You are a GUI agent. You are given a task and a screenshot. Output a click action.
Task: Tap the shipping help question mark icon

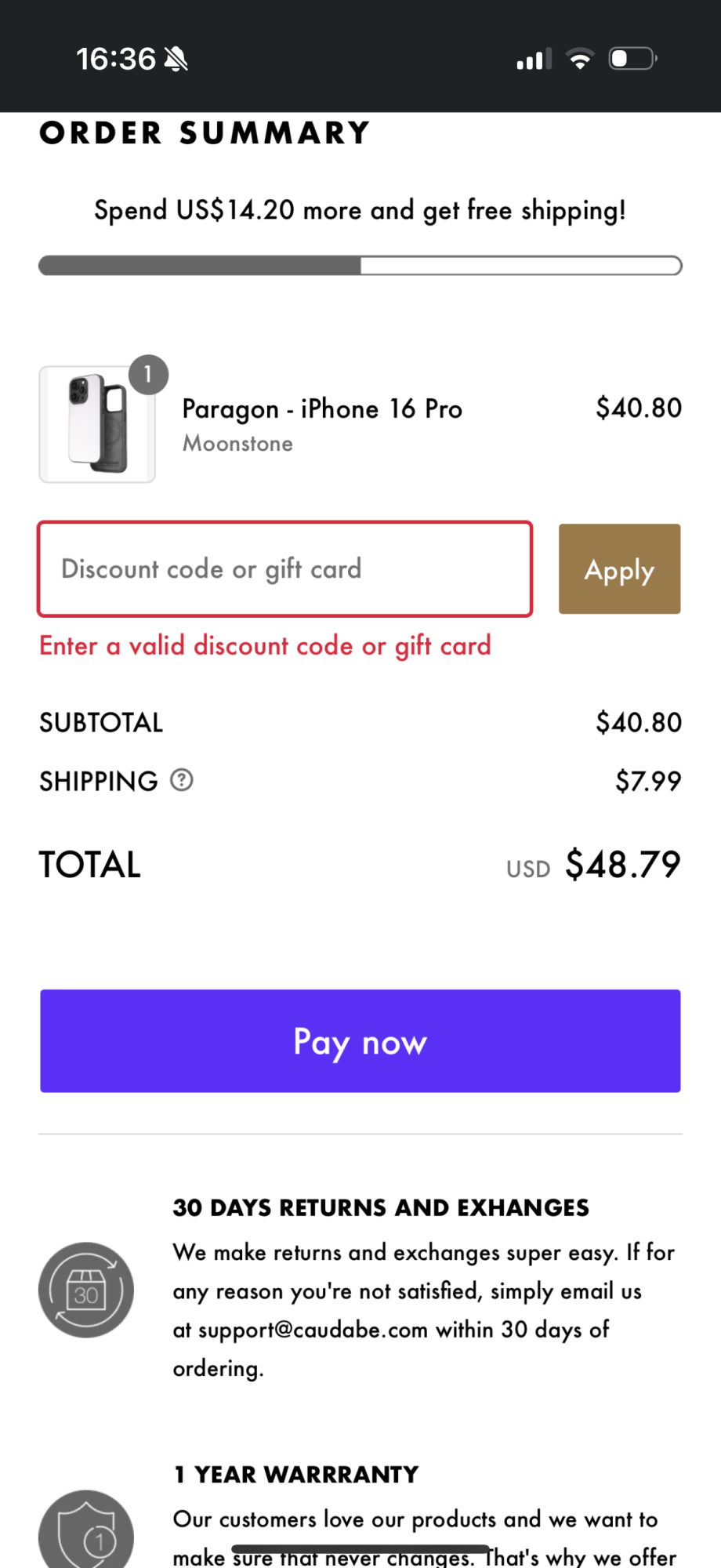(182, 780)
